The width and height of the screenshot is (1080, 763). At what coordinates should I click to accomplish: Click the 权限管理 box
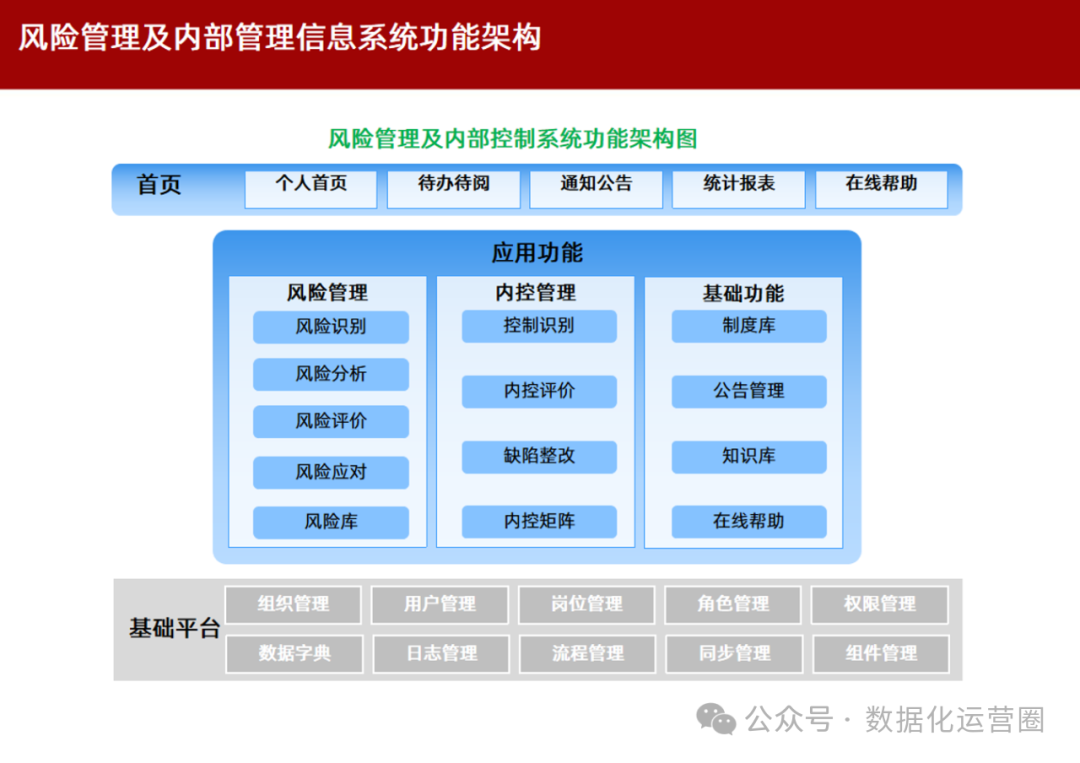tap(880, 605)
